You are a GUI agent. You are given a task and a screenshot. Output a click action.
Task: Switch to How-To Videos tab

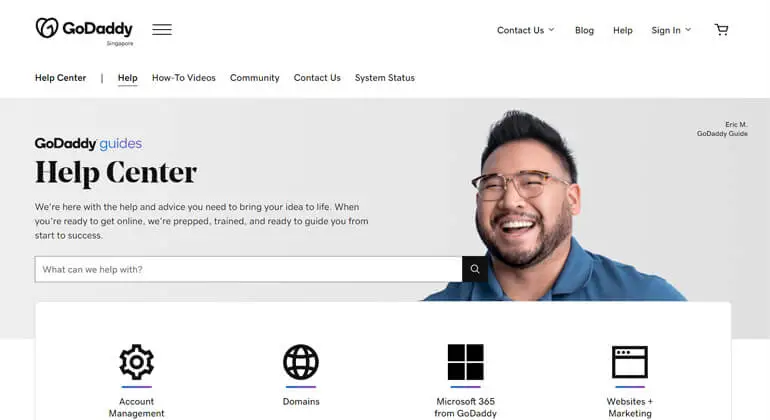(x=184, y=78)
